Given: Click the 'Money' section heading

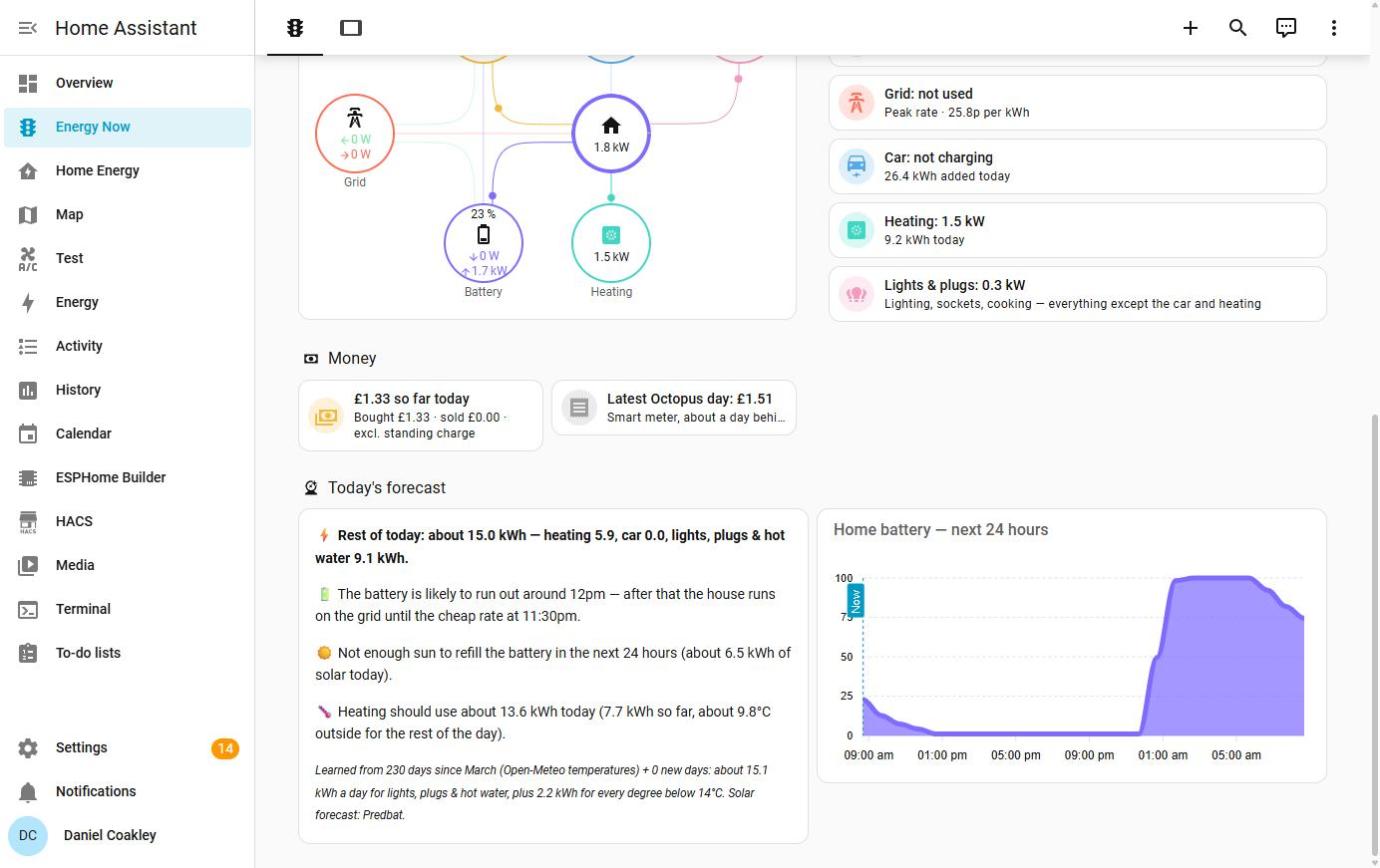Looking at the screenshot, I should click(352, 358).
